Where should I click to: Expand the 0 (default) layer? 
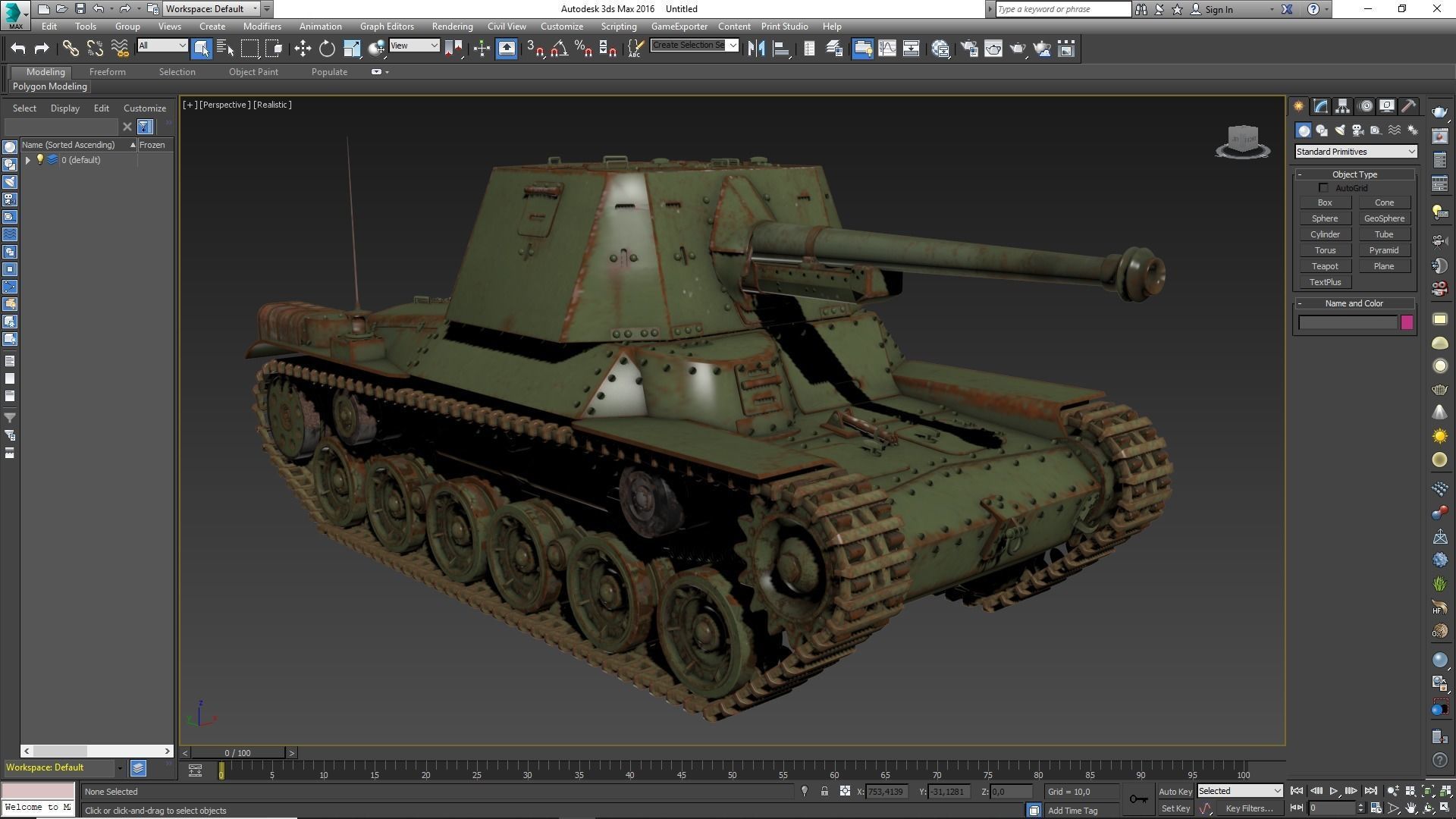tap(28, 160)
